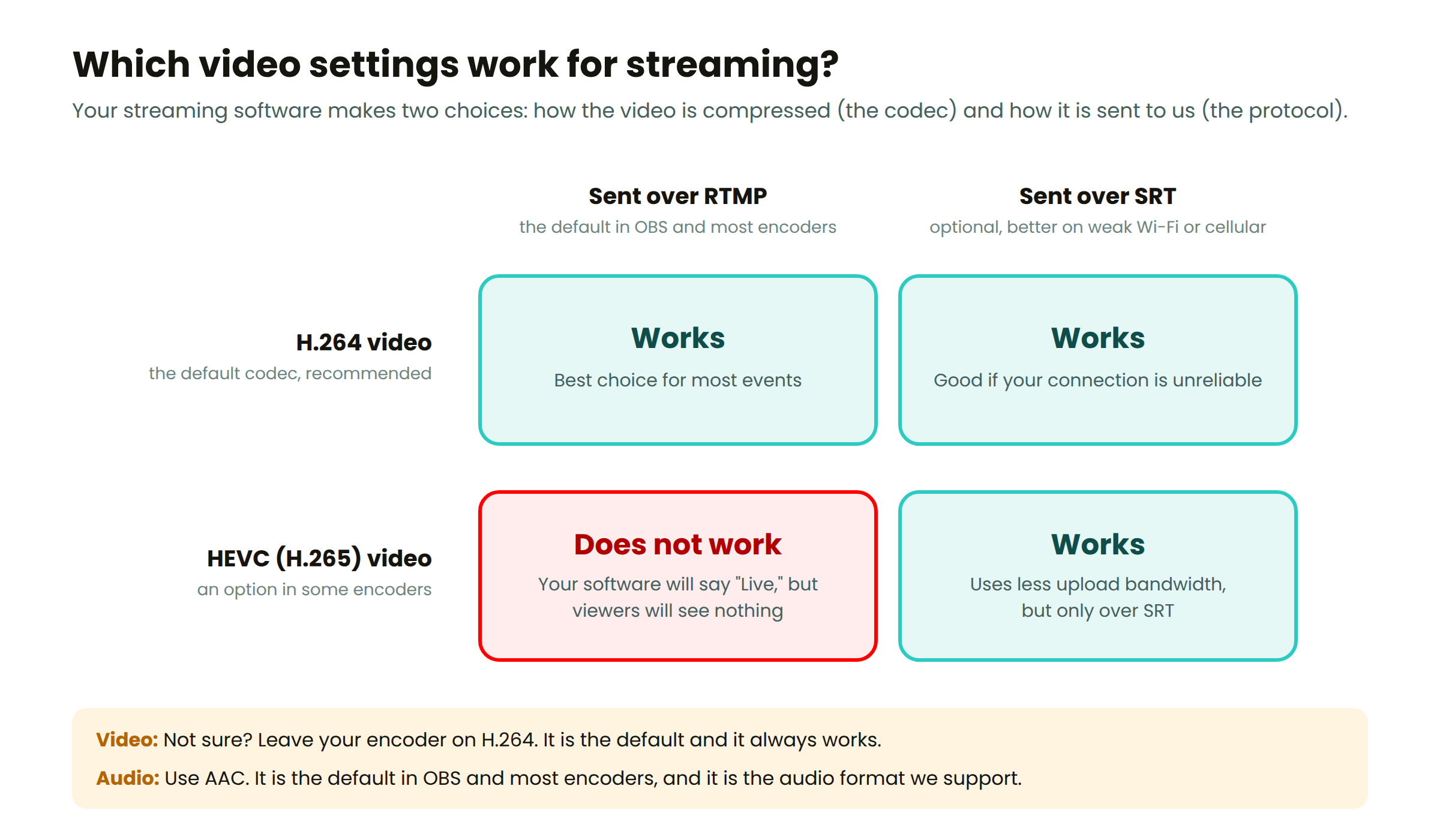Click the 'Which video settings work for streaming?' heading
Viewport: 1440px width, 840px height.
coord(455,64)
